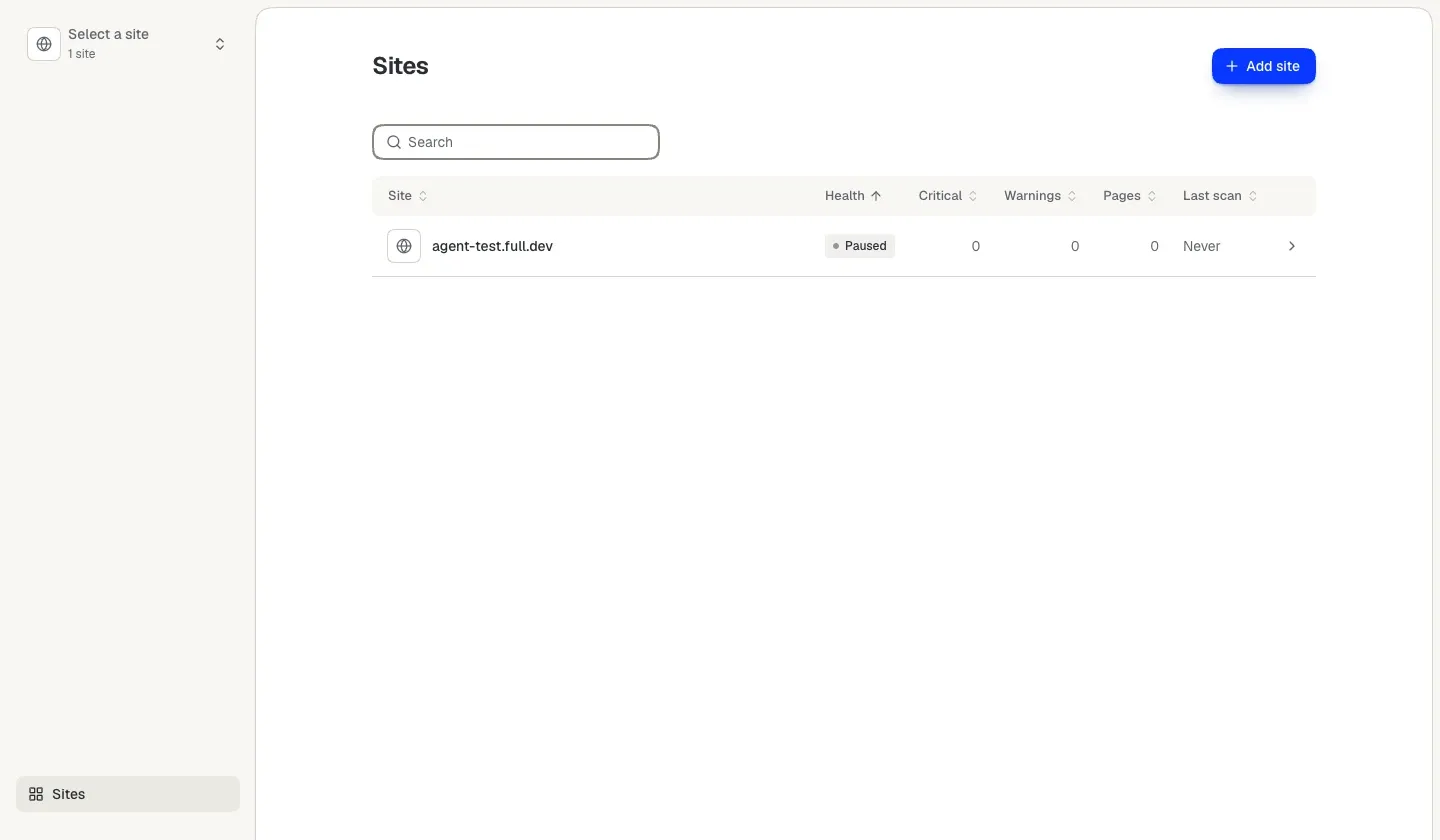Click the magnifier icon in the search box
Screen dimensions: 1440x840
tap(394, 142)
